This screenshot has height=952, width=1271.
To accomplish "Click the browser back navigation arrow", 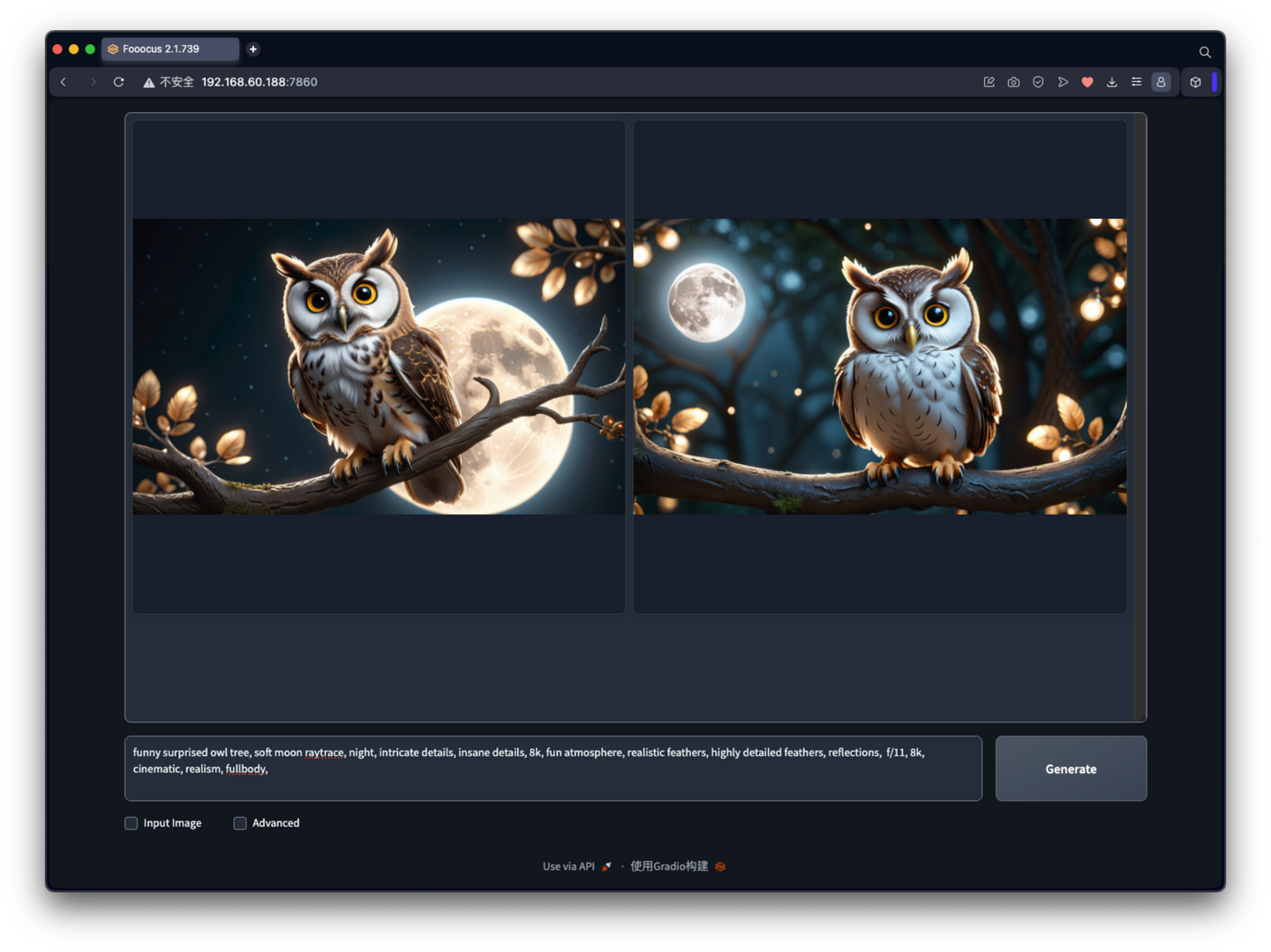I will [x=63, y=81].
